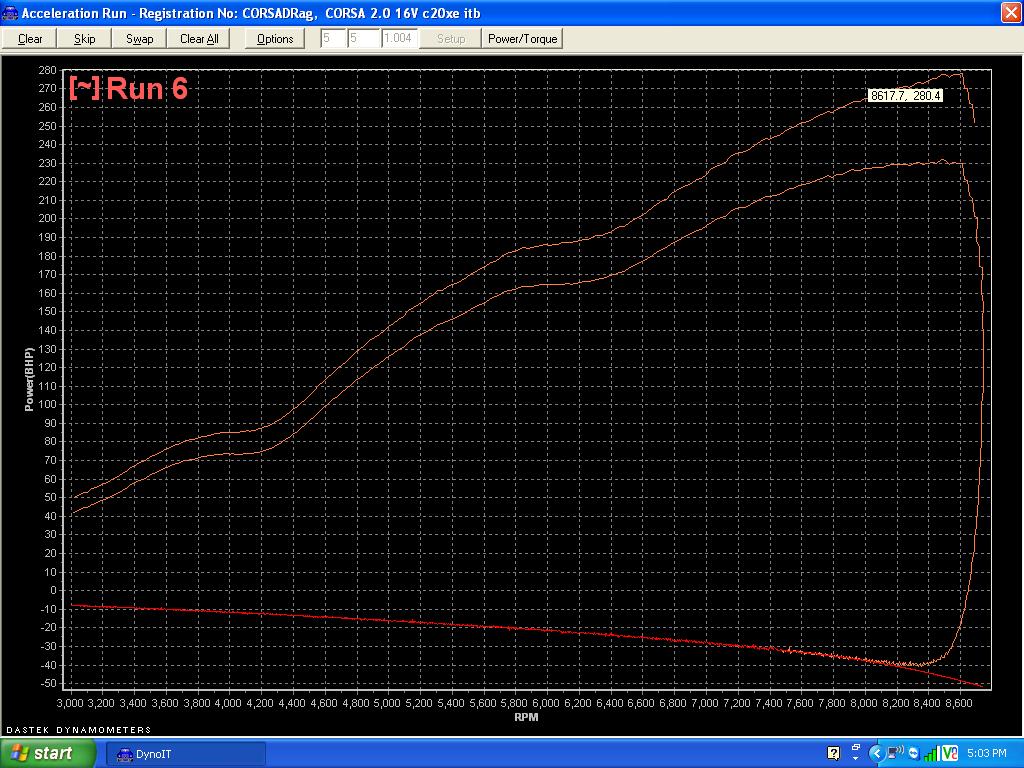Open the Options menu
This screenshot has height=768, width=1024.
[275, 39]
